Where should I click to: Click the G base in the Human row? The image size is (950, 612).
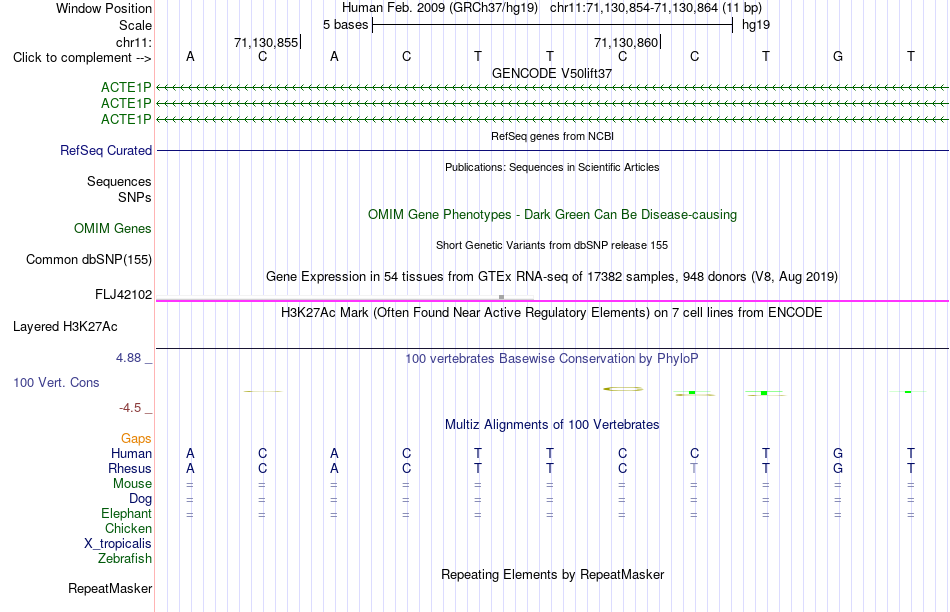[838, 453]
